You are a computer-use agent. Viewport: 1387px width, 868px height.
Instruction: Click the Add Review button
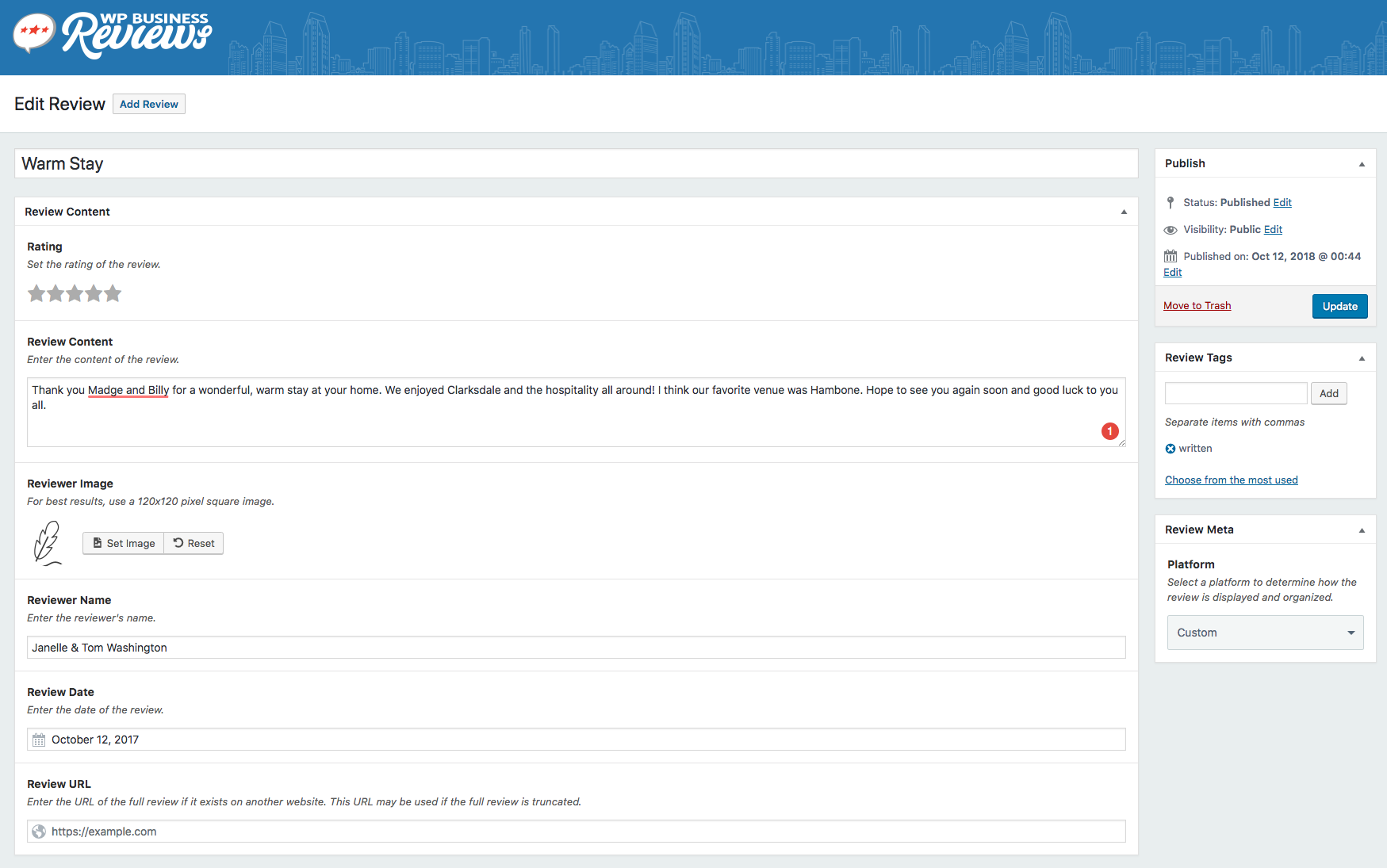tap(149, 104)
